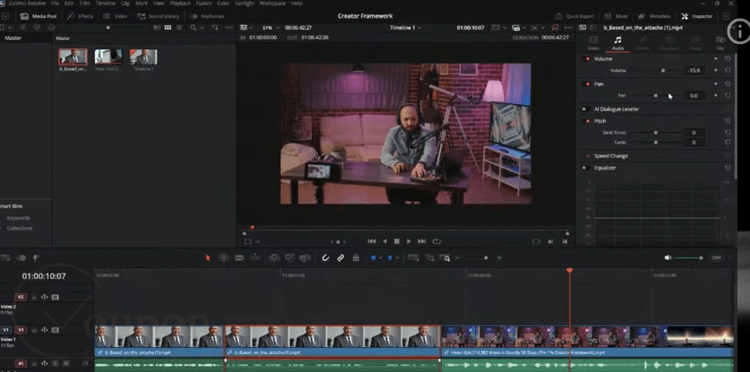Open the Effects panel
This screenshot has width=750, height=372.
click(x=80, y=16)
